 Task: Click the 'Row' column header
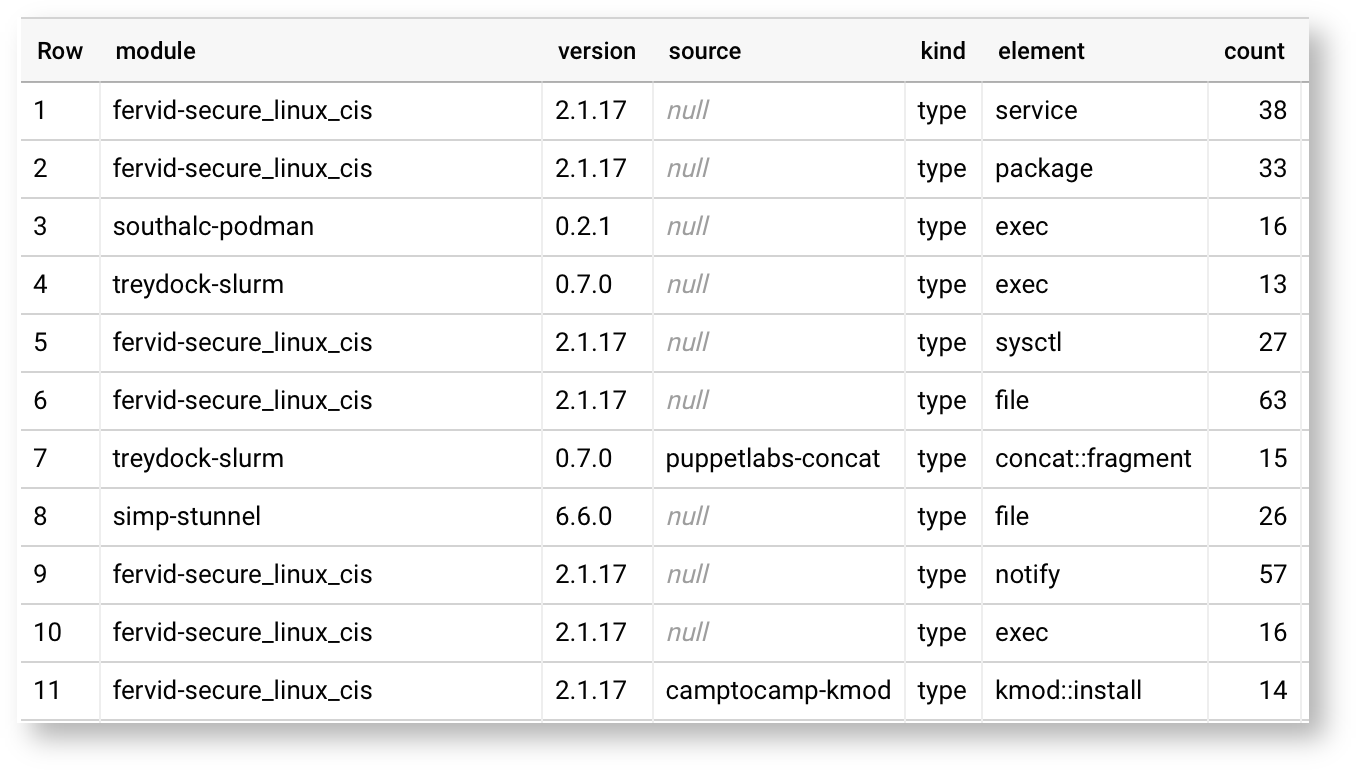[x=60, y=51]
